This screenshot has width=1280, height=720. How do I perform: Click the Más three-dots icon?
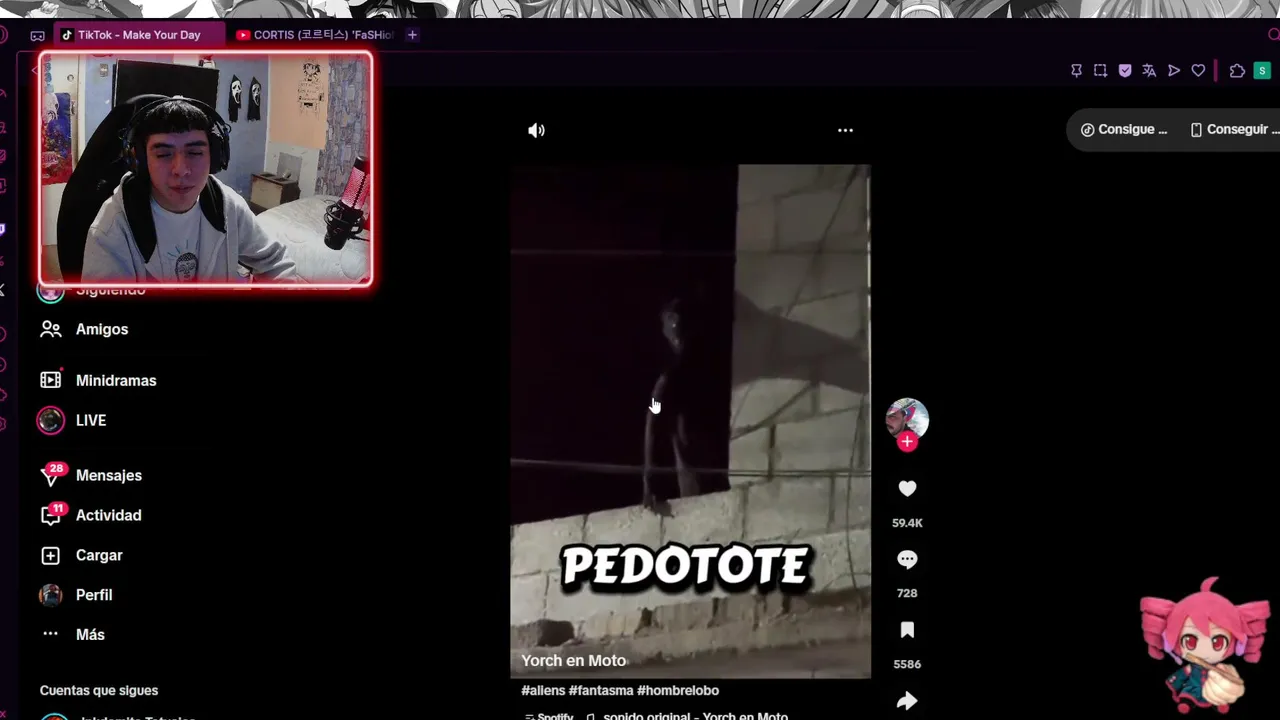pos(51,634)
